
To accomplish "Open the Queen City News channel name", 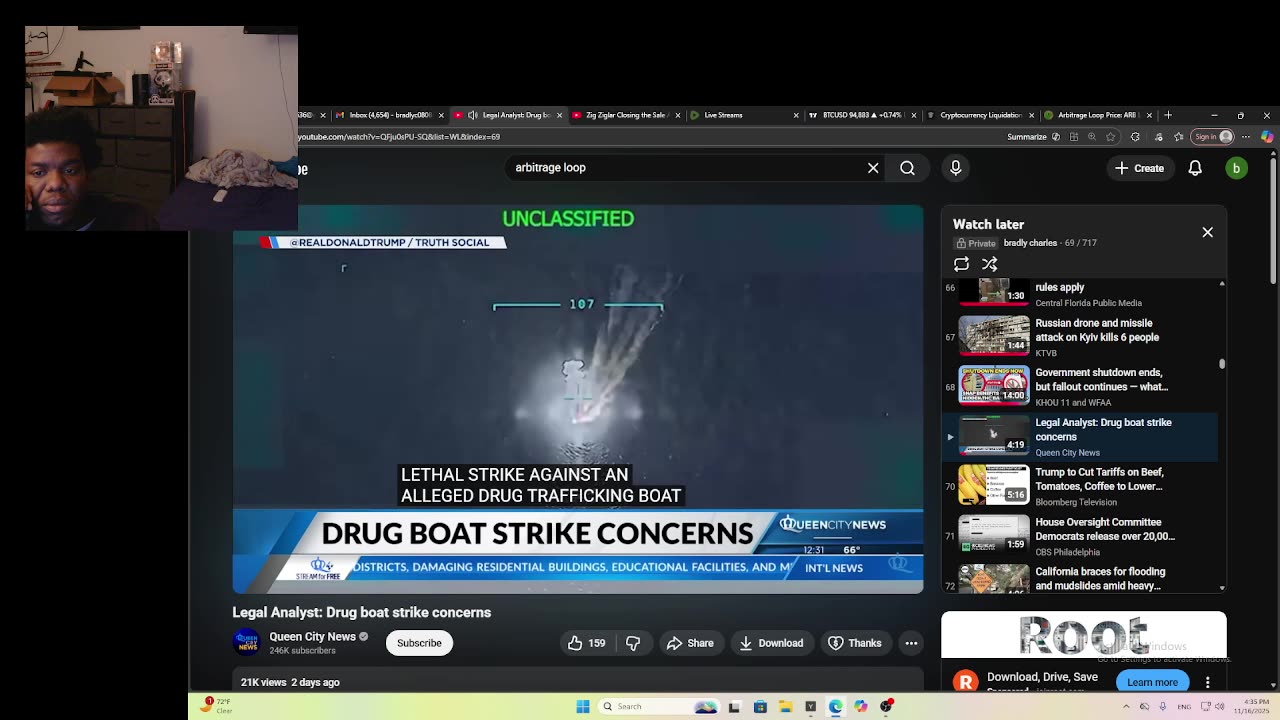I will click(312, 637).
